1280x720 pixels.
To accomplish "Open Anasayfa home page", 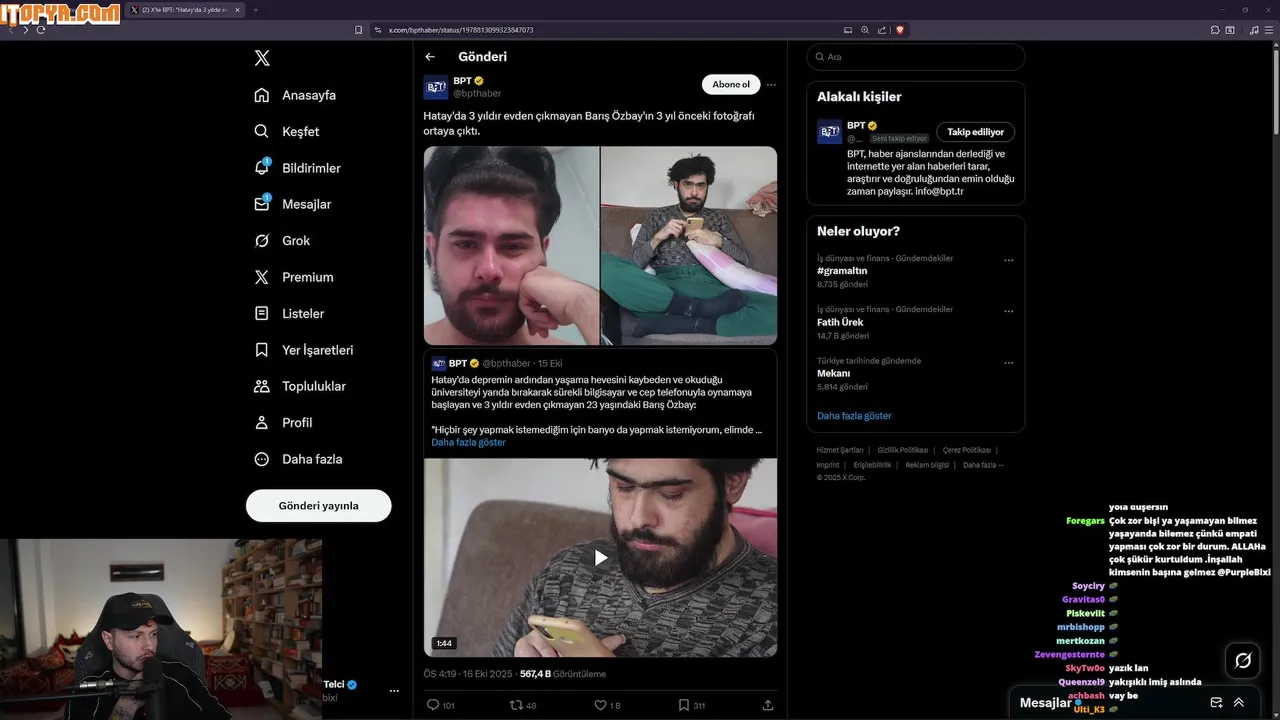I will coord(295,95).
